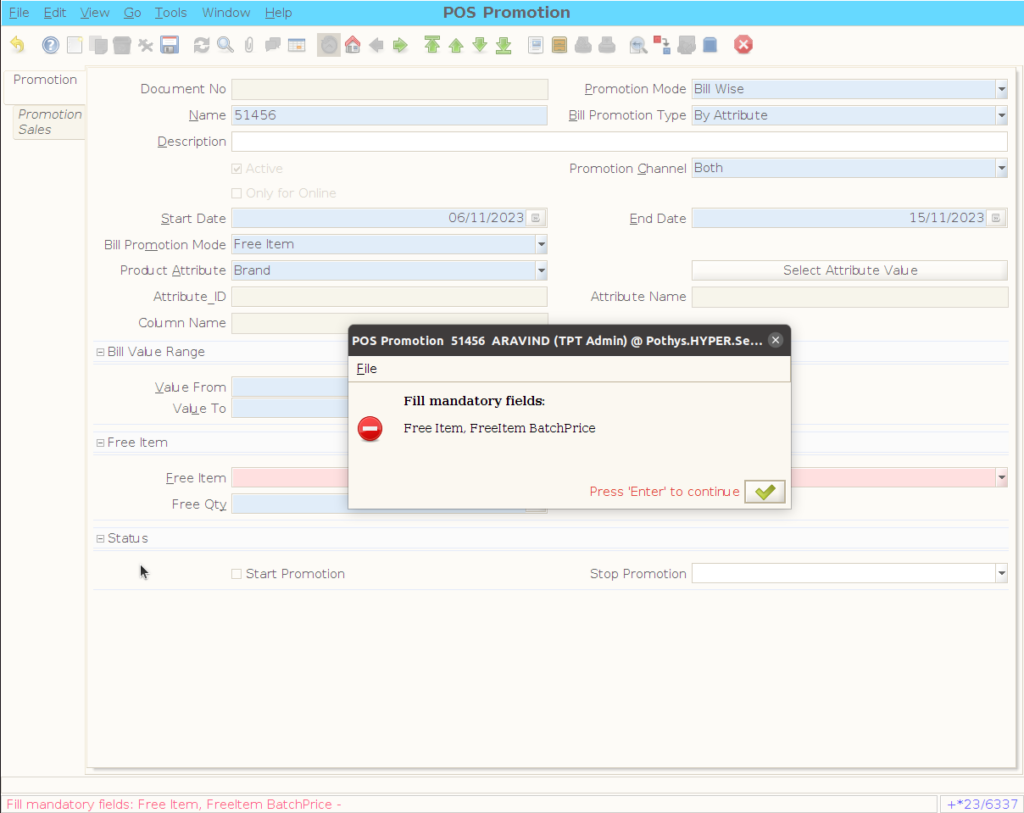Go to the previous record up arrow
Viewport: 1024px width, 813px height.
click(456, 45)
